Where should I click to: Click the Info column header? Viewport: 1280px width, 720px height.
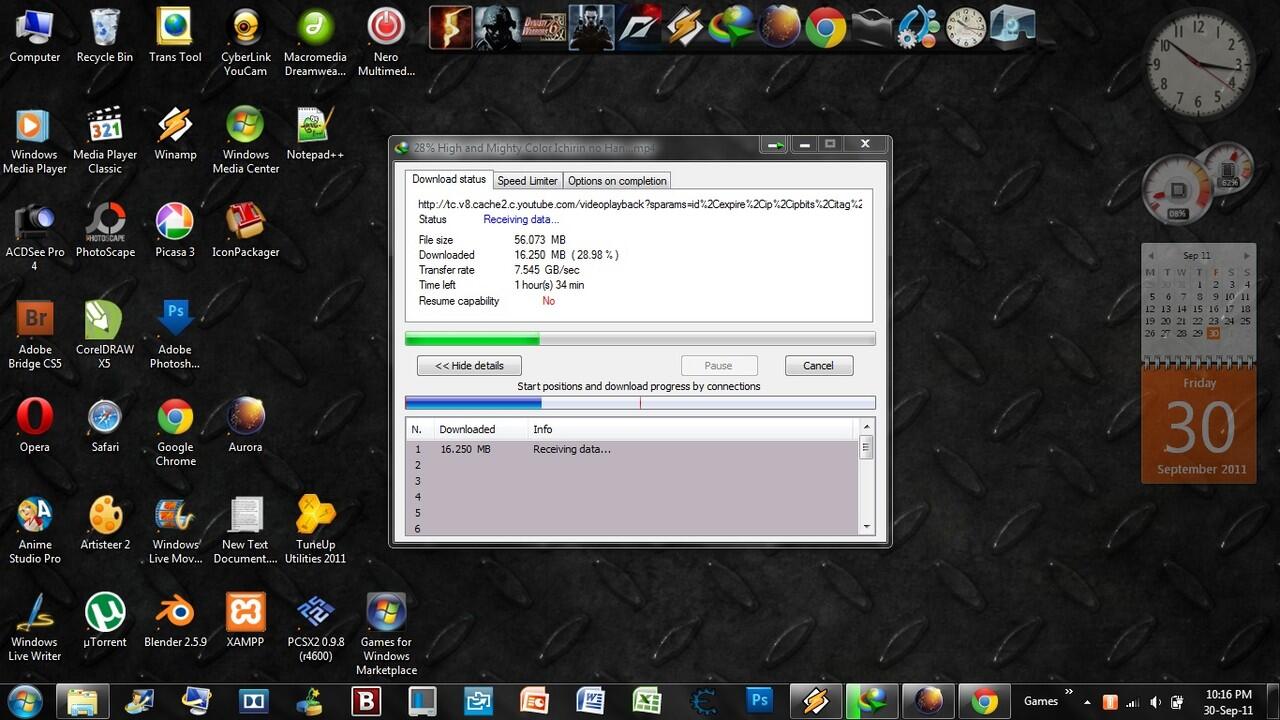(x=692, y=429)
